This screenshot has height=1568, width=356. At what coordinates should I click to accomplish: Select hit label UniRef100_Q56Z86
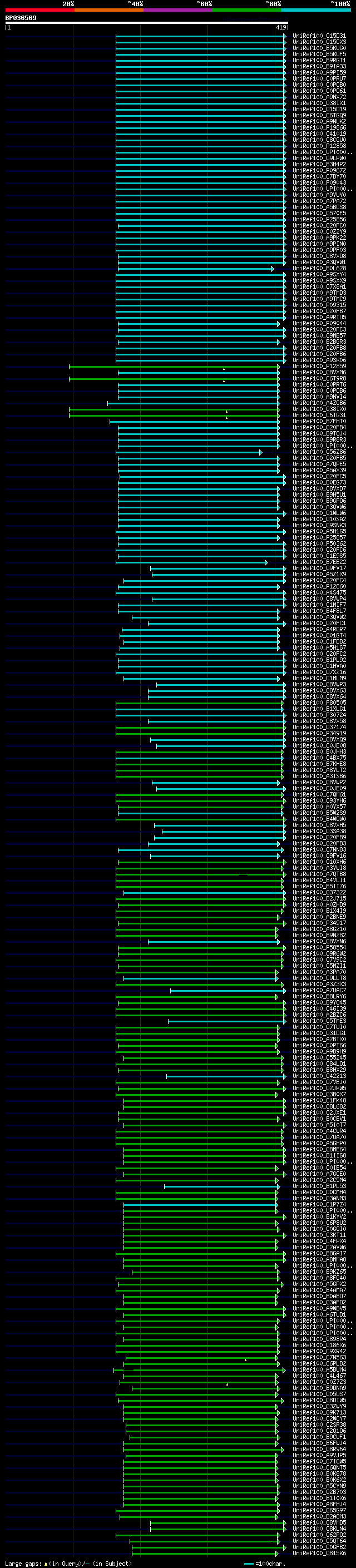point(319,452)
